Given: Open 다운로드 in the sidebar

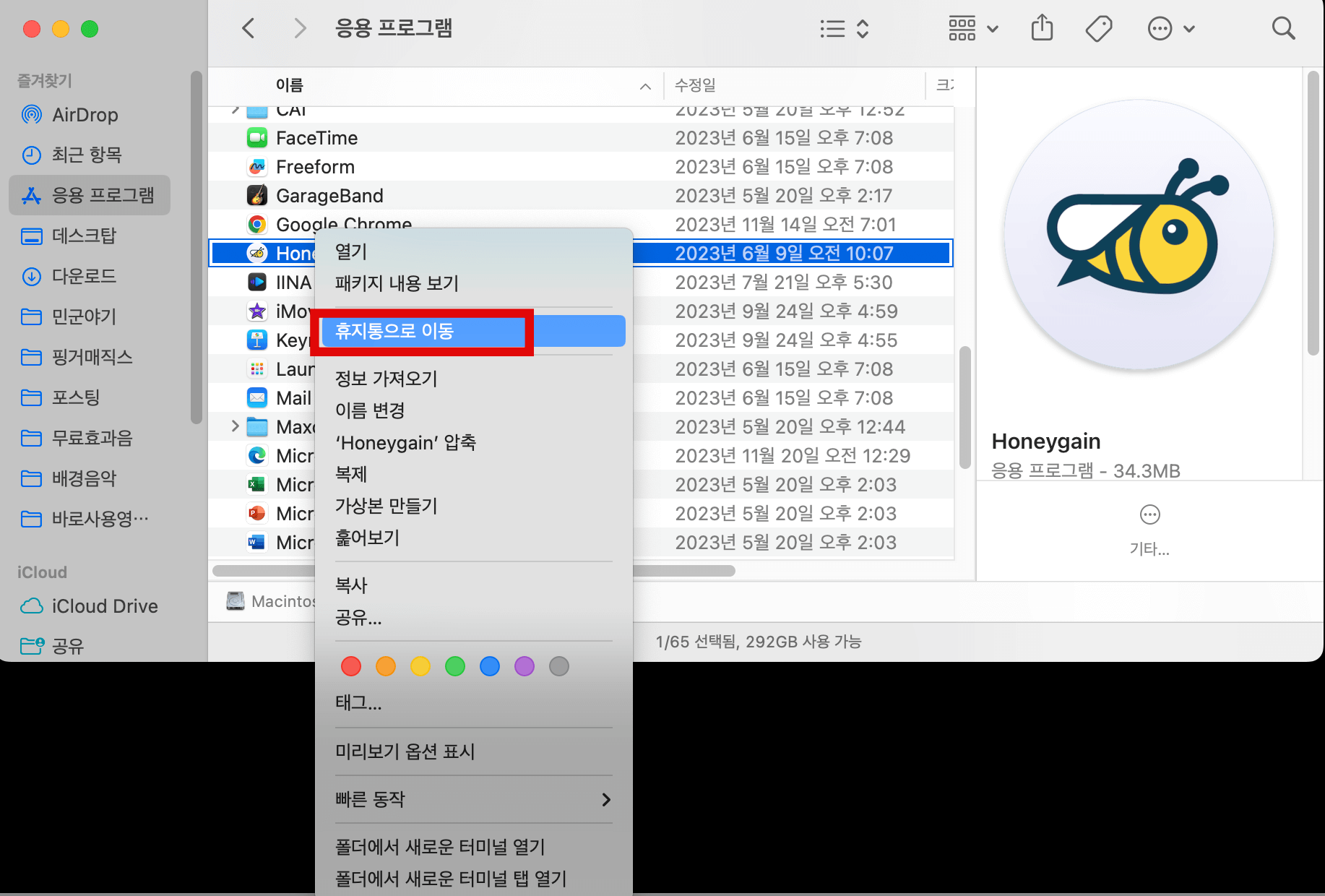Looking at the screenshot, I should point(90,276).
